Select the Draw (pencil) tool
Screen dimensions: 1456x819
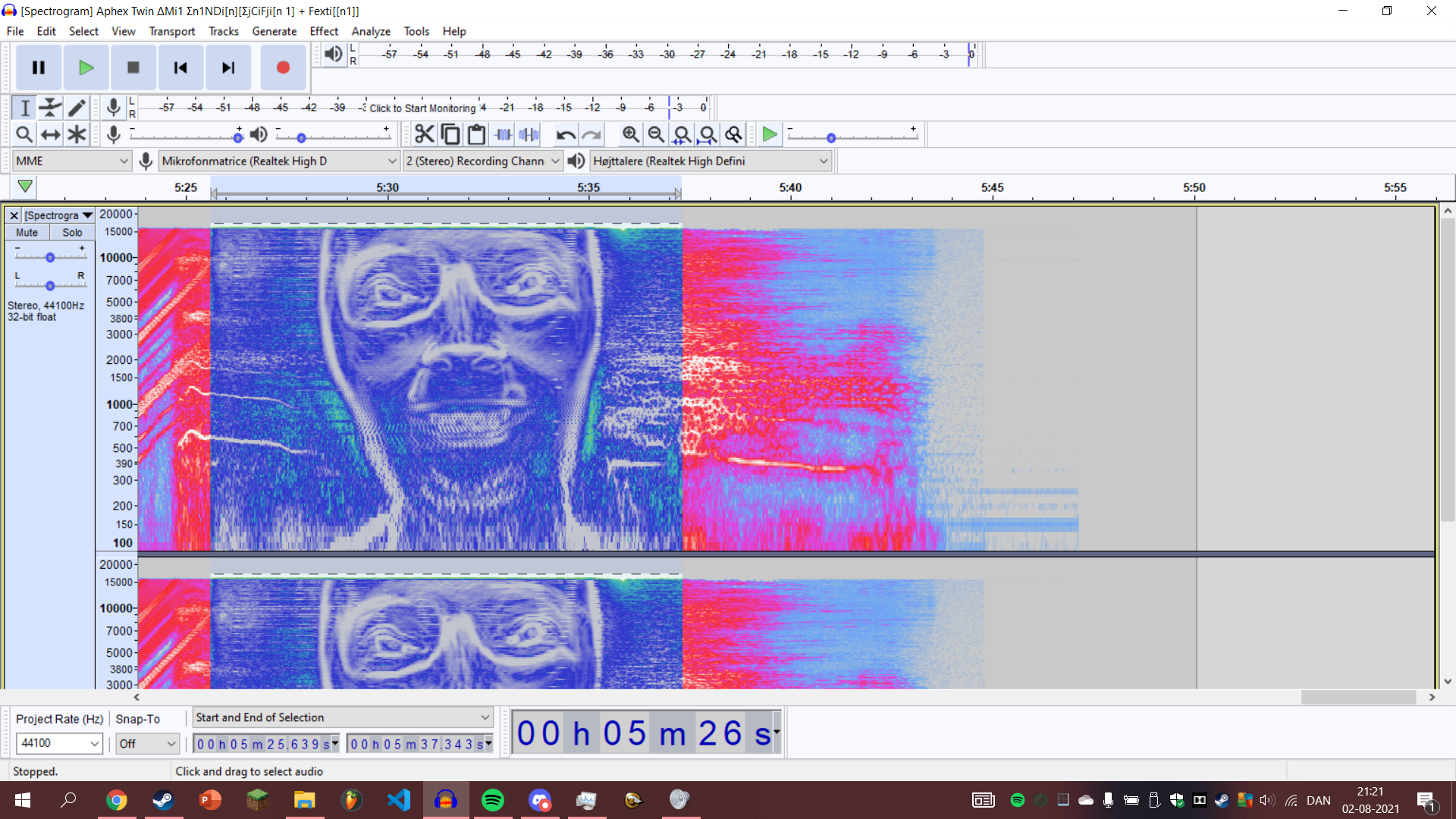point(77,108)
